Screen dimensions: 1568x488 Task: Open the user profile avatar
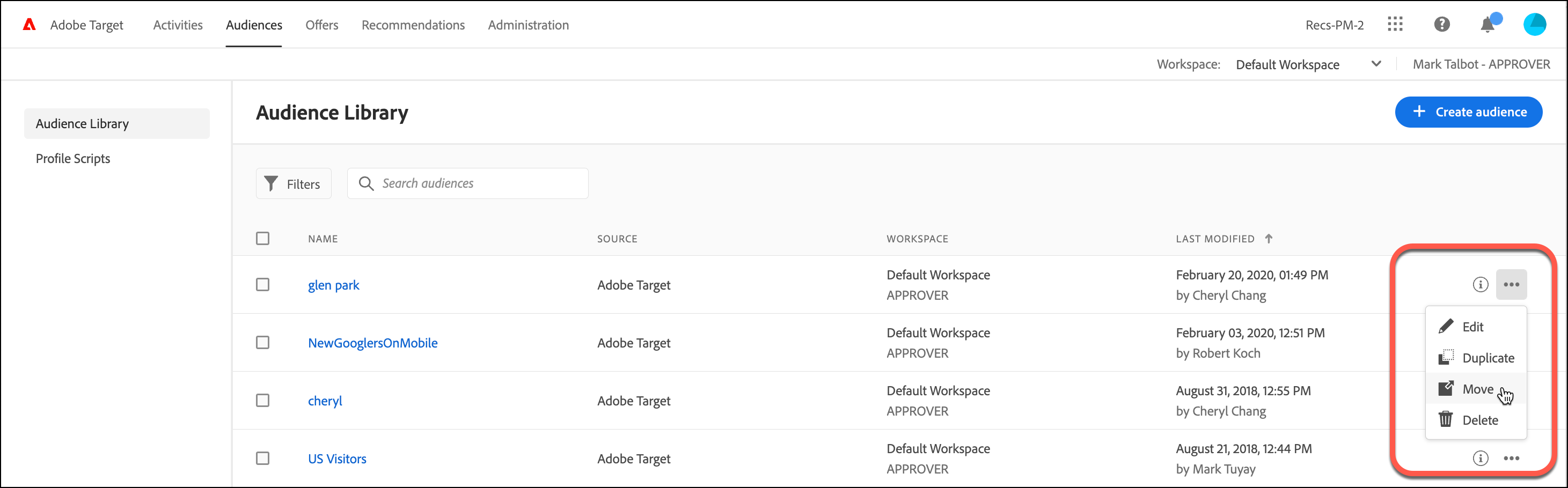pyautogui.click(x=1534, y=24)
